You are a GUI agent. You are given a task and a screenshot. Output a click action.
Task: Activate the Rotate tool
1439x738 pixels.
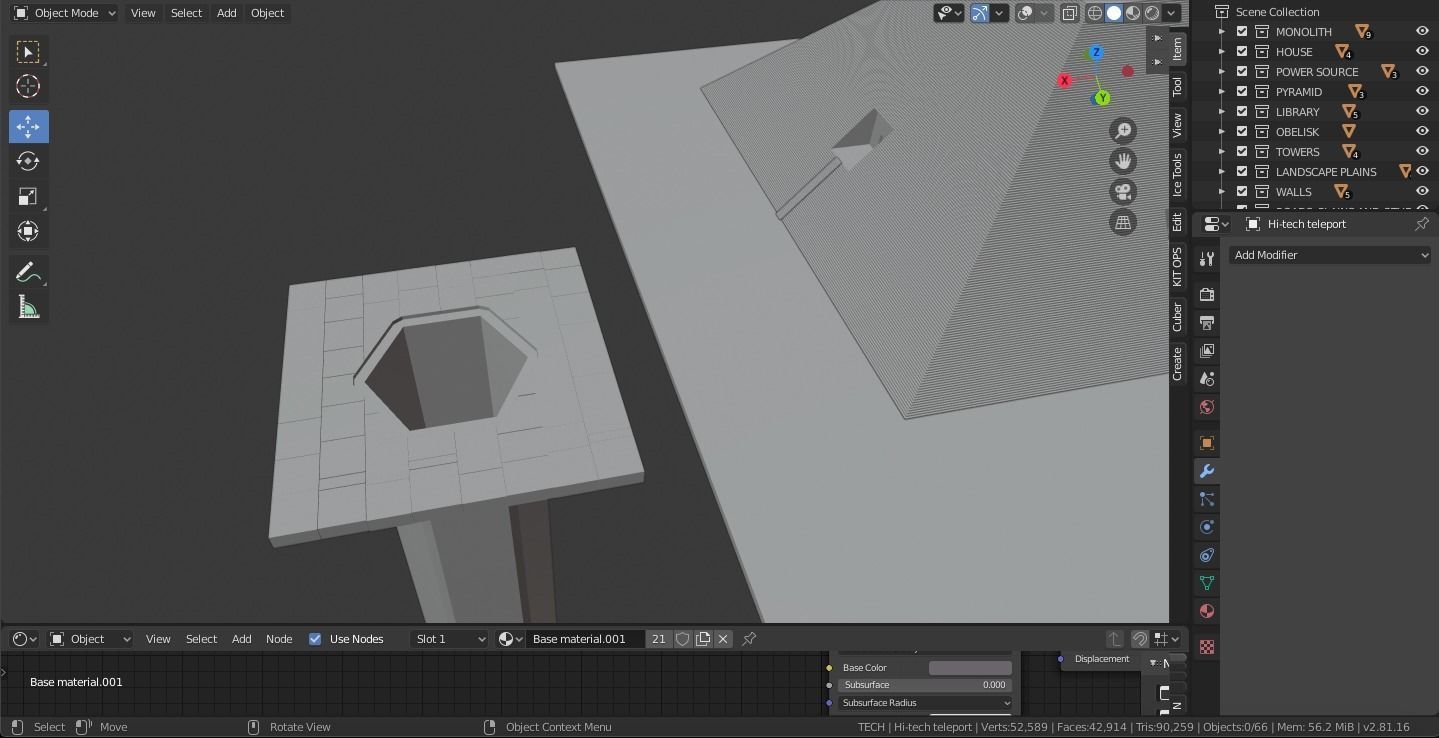point(28,161)
